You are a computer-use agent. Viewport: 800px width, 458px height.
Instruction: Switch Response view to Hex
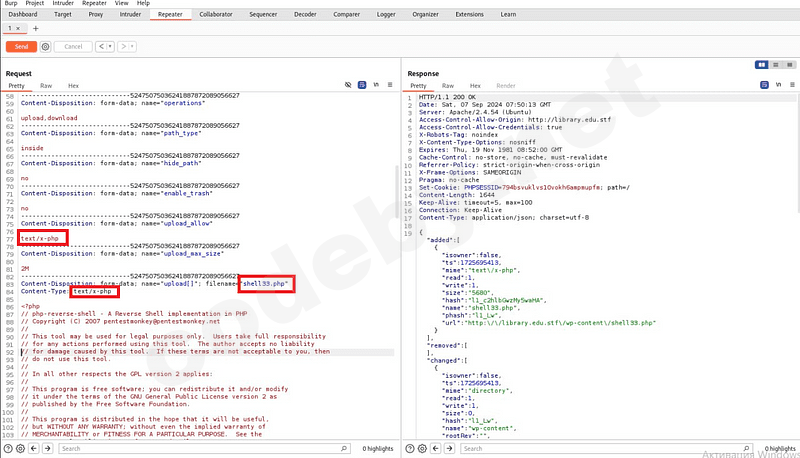[x=475, y=86]
